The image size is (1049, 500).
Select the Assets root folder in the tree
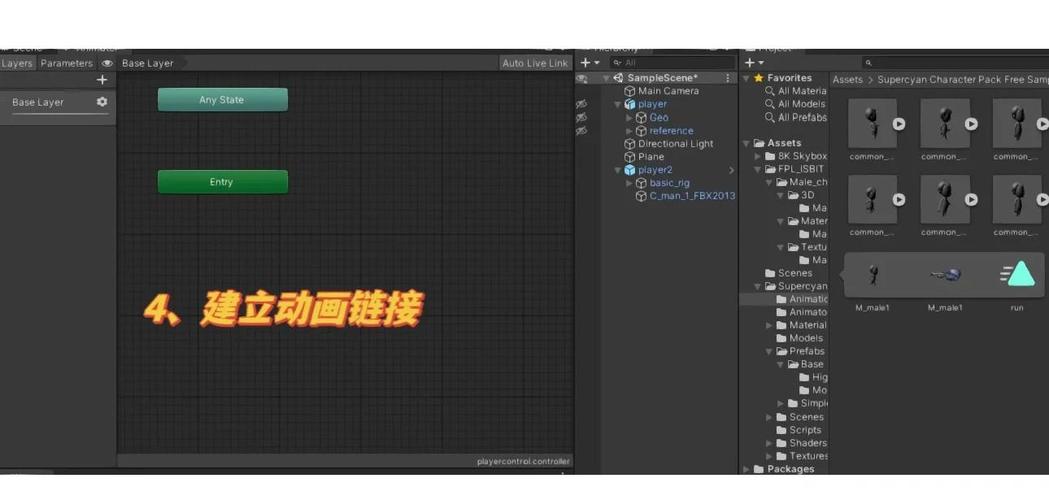click(783, 143)
